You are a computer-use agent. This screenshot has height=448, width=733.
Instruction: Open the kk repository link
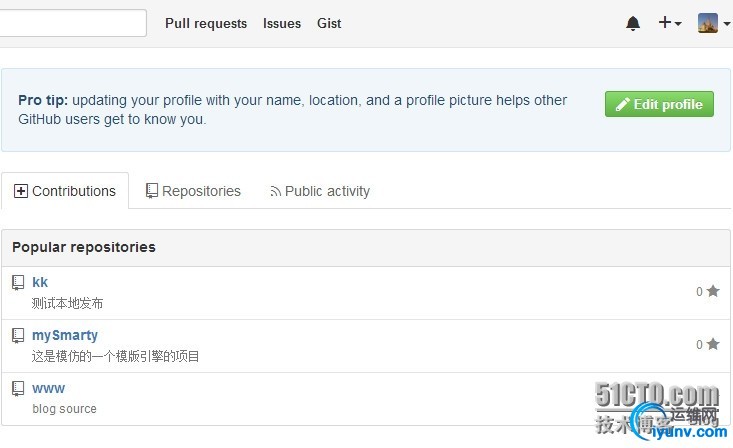pyautogui.click(x=40, y=282)
